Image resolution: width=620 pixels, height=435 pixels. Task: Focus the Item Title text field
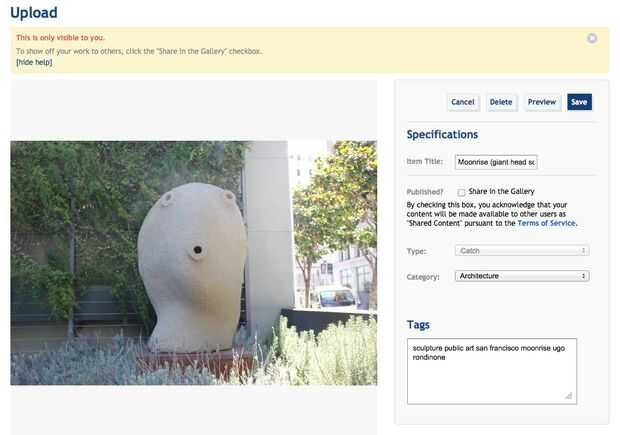[x=496, y=162]
